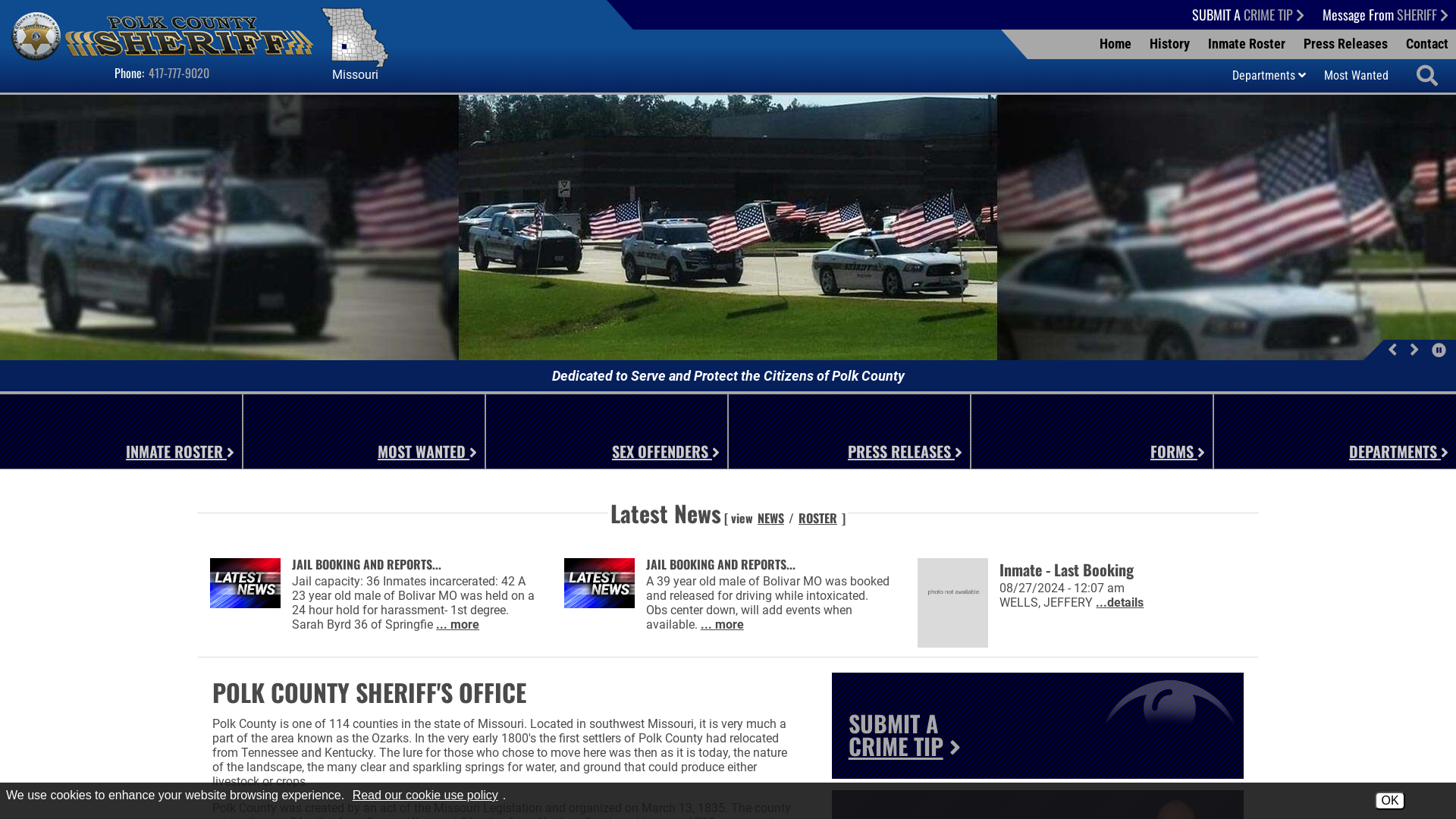View NEWS link beside Latest News

(x=770, y=518)
